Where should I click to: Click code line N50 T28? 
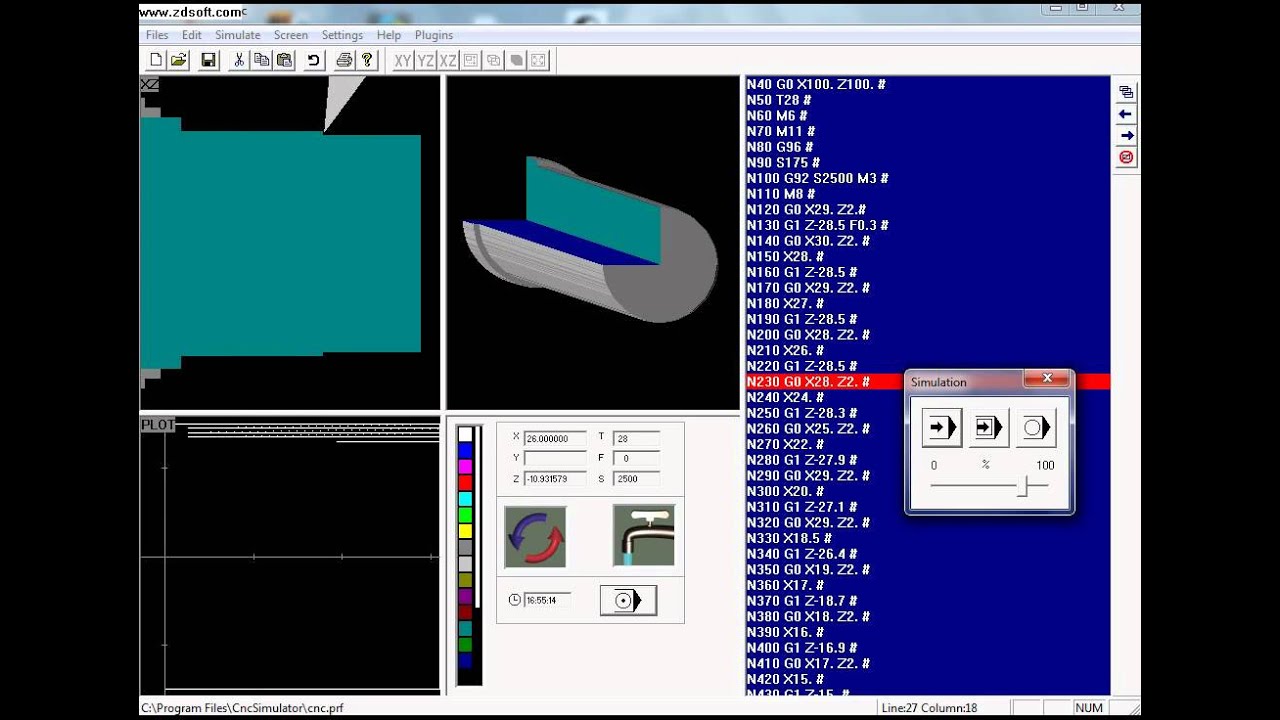point(779,100)
